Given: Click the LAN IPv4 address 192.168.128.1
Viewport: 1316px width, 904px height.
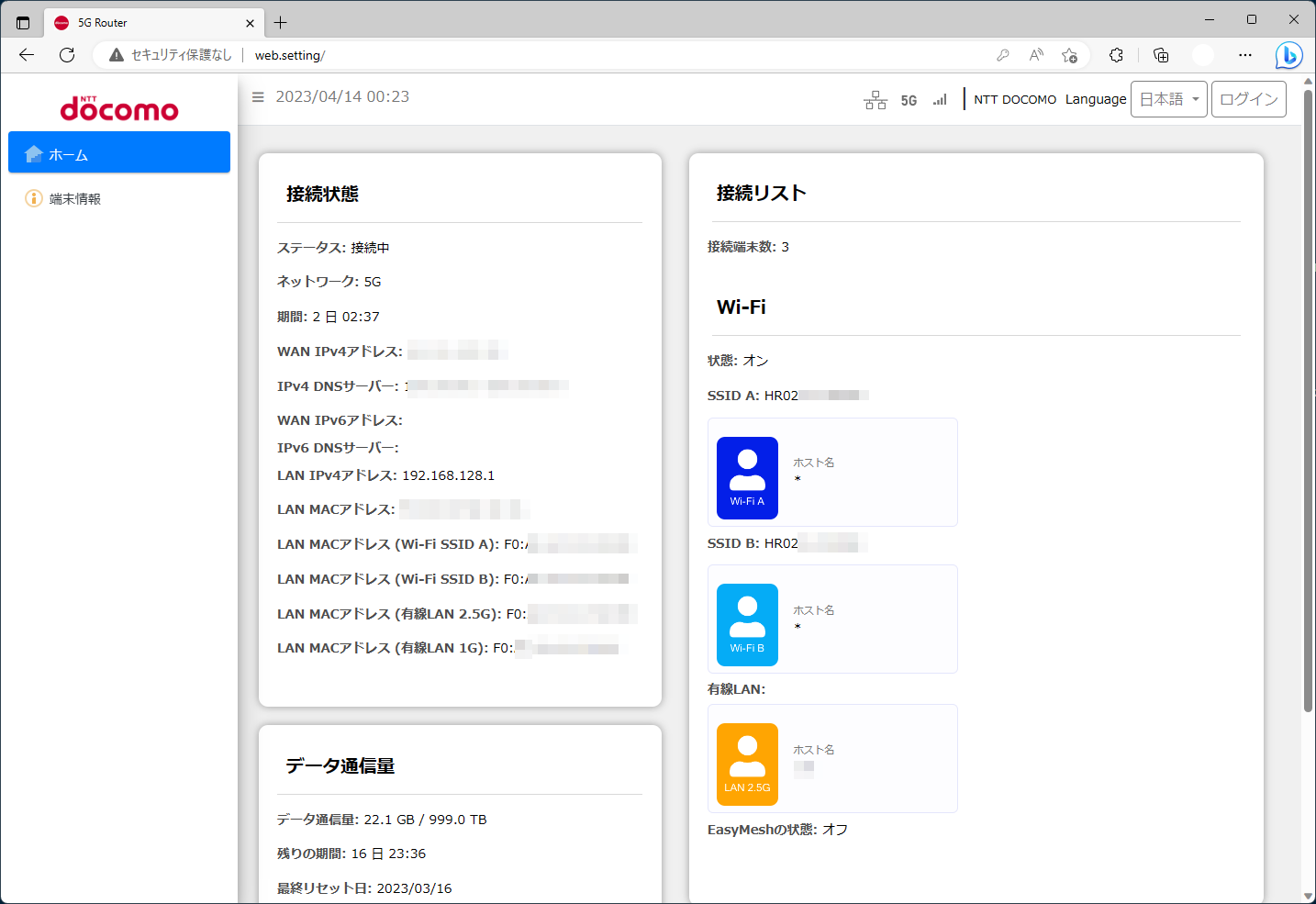Looking at the screenshot, I should tap(448, 475).
